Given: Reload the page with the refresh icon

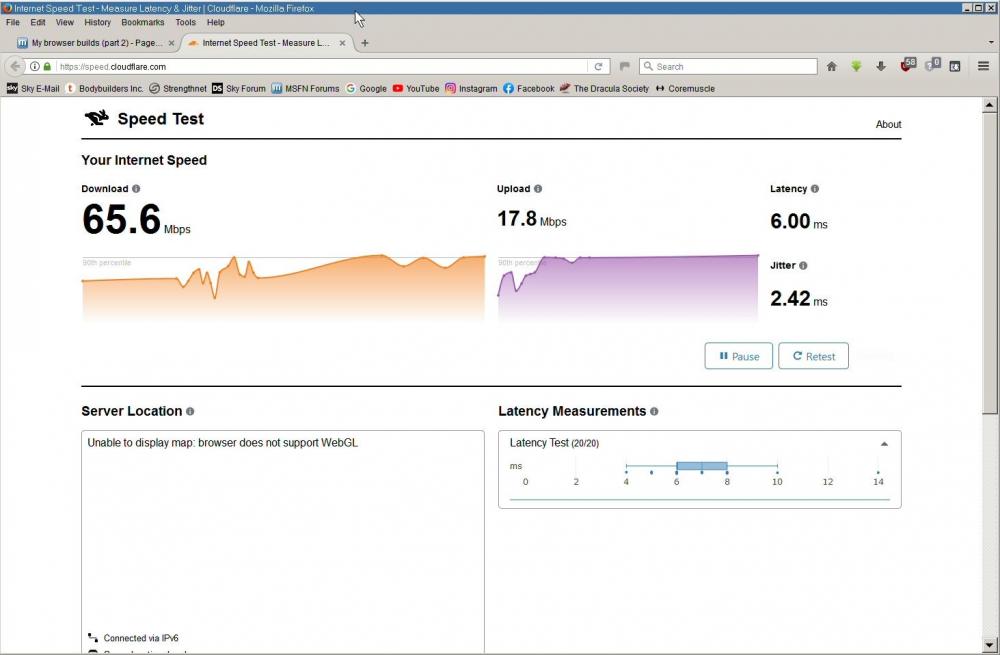Looking at the screenshot, I should click(x=599, y=66).
